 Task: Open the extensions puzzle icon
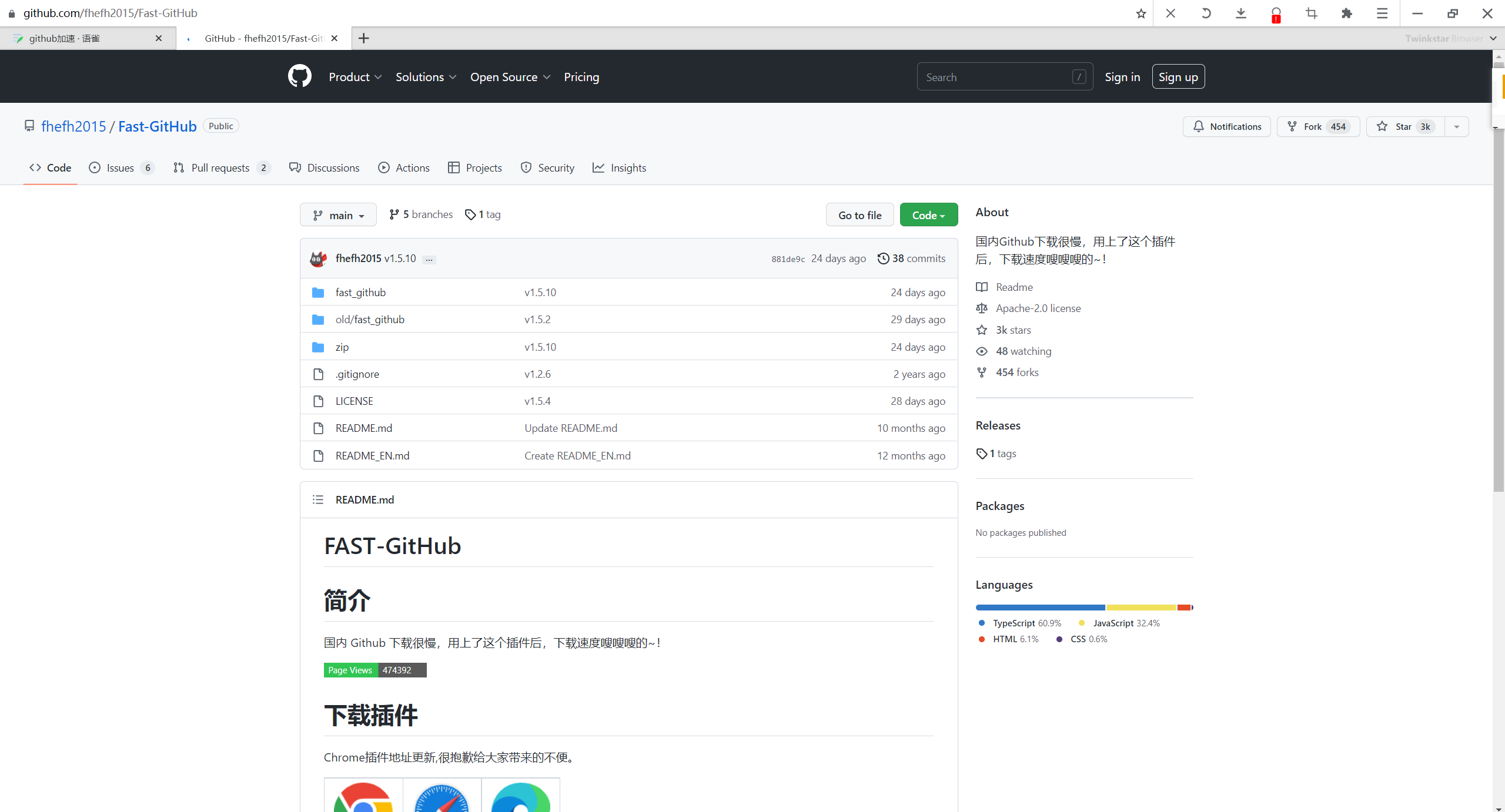click(x=1347, y=13)
